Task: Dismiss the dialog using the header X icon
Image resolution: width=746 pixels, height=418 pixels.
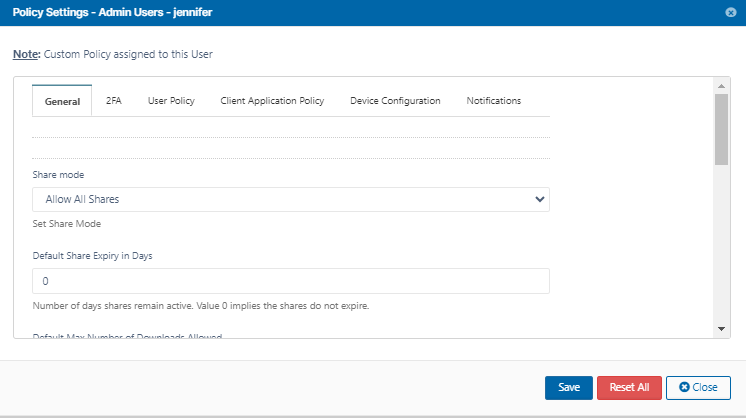Action: coord(731,12)
